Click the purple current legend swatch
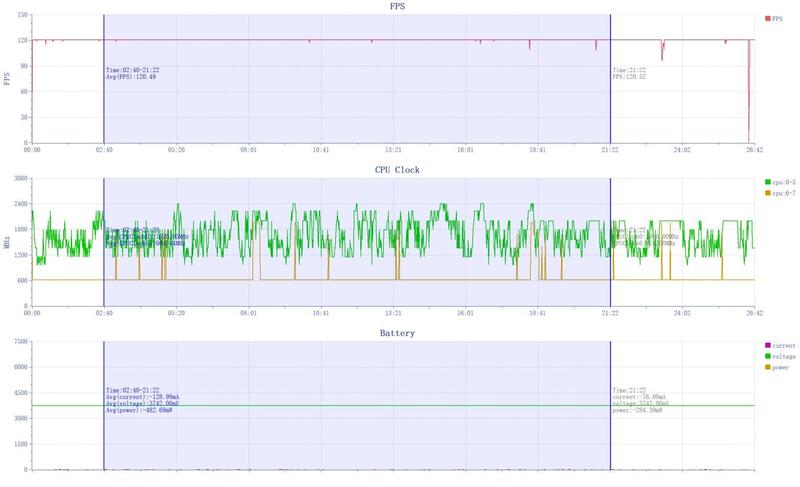The height and width of the screenshot is (487, 800). (x=767, y=345)
